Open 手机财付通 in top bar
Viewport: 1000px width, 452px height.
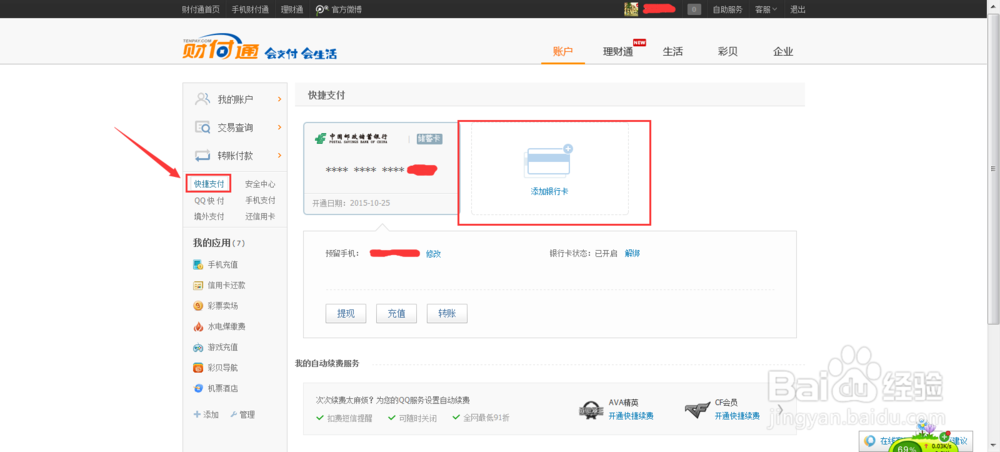click(x=250, y=10)
